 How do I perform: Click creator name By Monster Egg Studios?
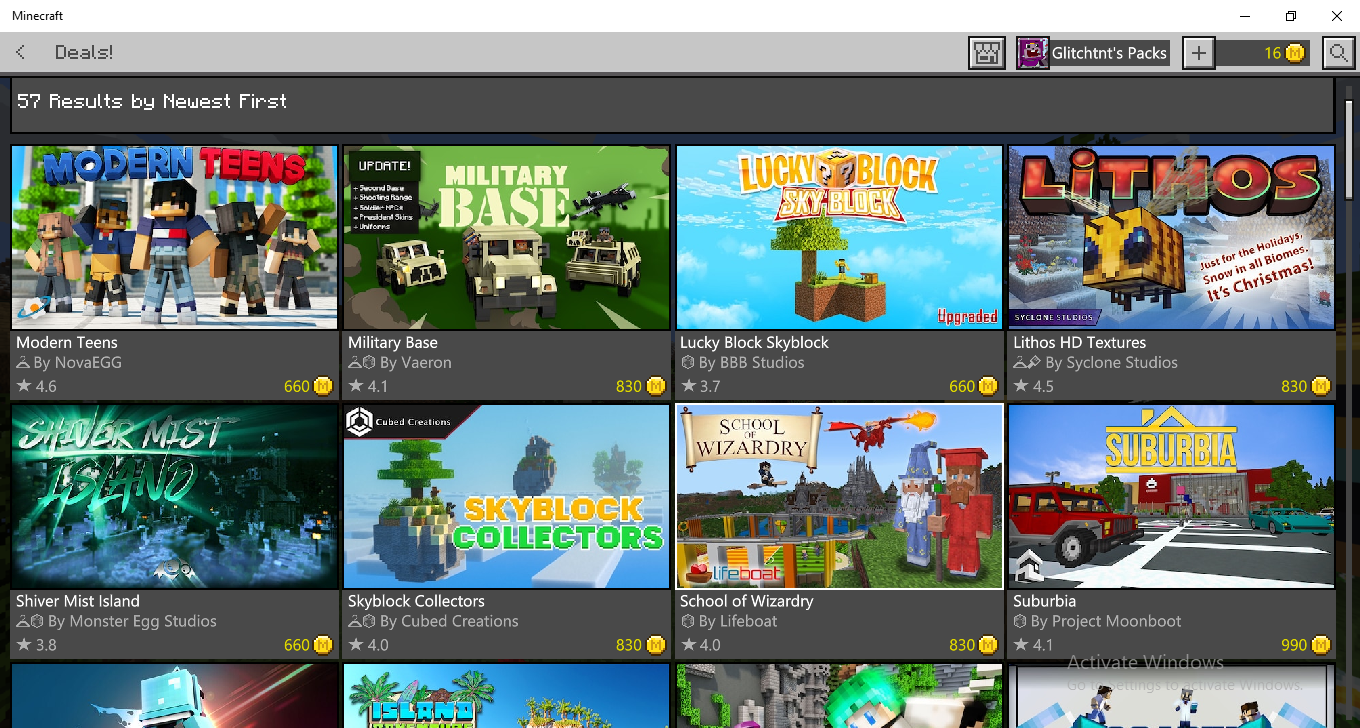click(132, 622)
